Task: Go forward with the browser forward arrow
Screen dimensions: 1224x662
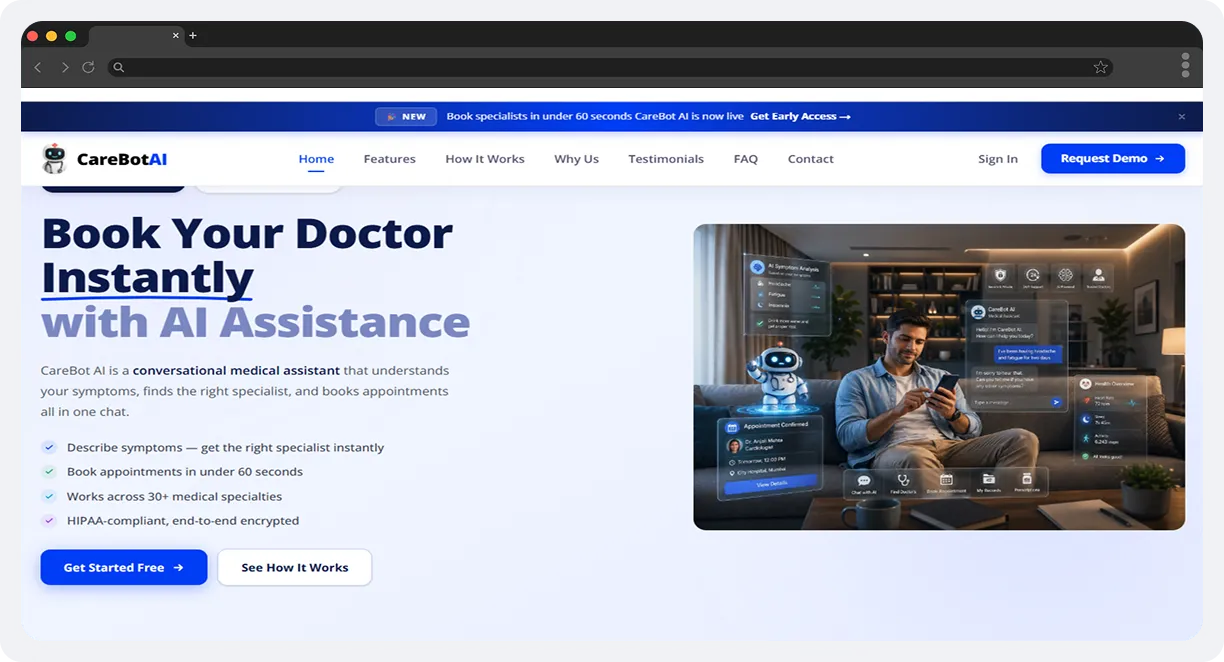Action: tap(65, 67)
